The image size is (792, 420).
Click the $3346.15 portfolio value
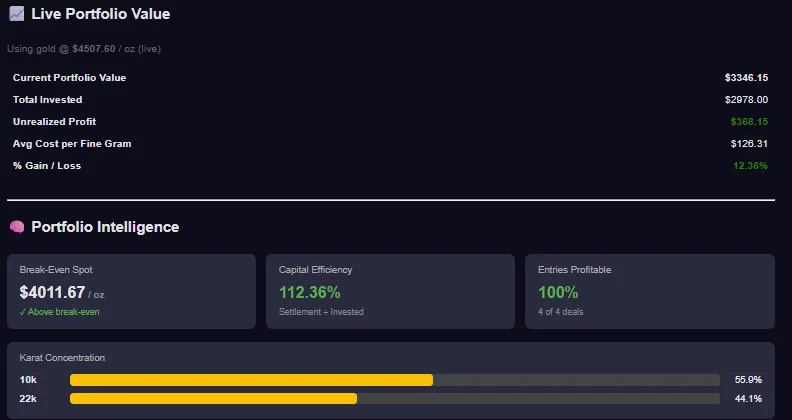pyautogui.click(x=746, y=78)
